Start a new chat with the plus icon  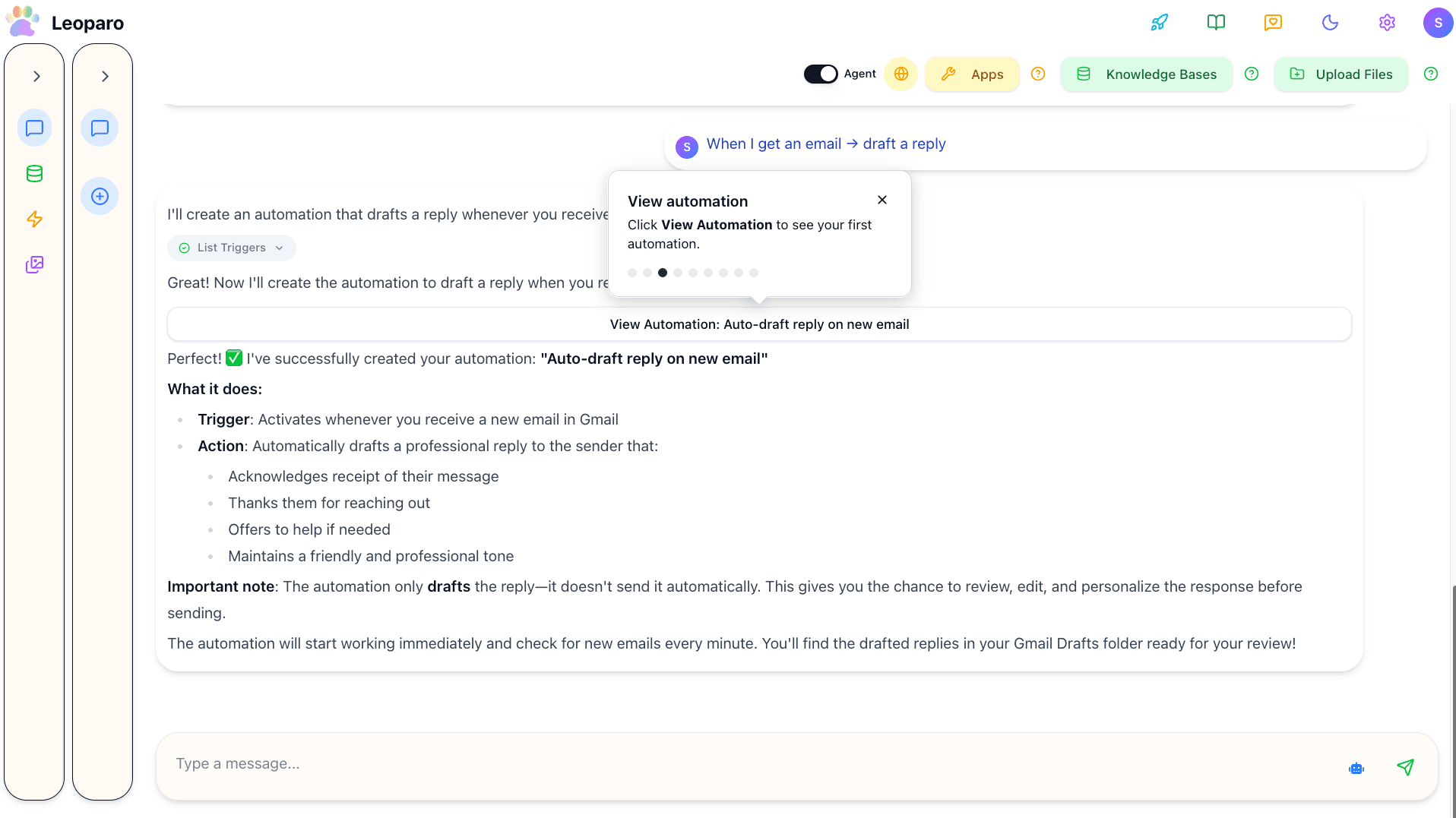(x=100, y=196)
